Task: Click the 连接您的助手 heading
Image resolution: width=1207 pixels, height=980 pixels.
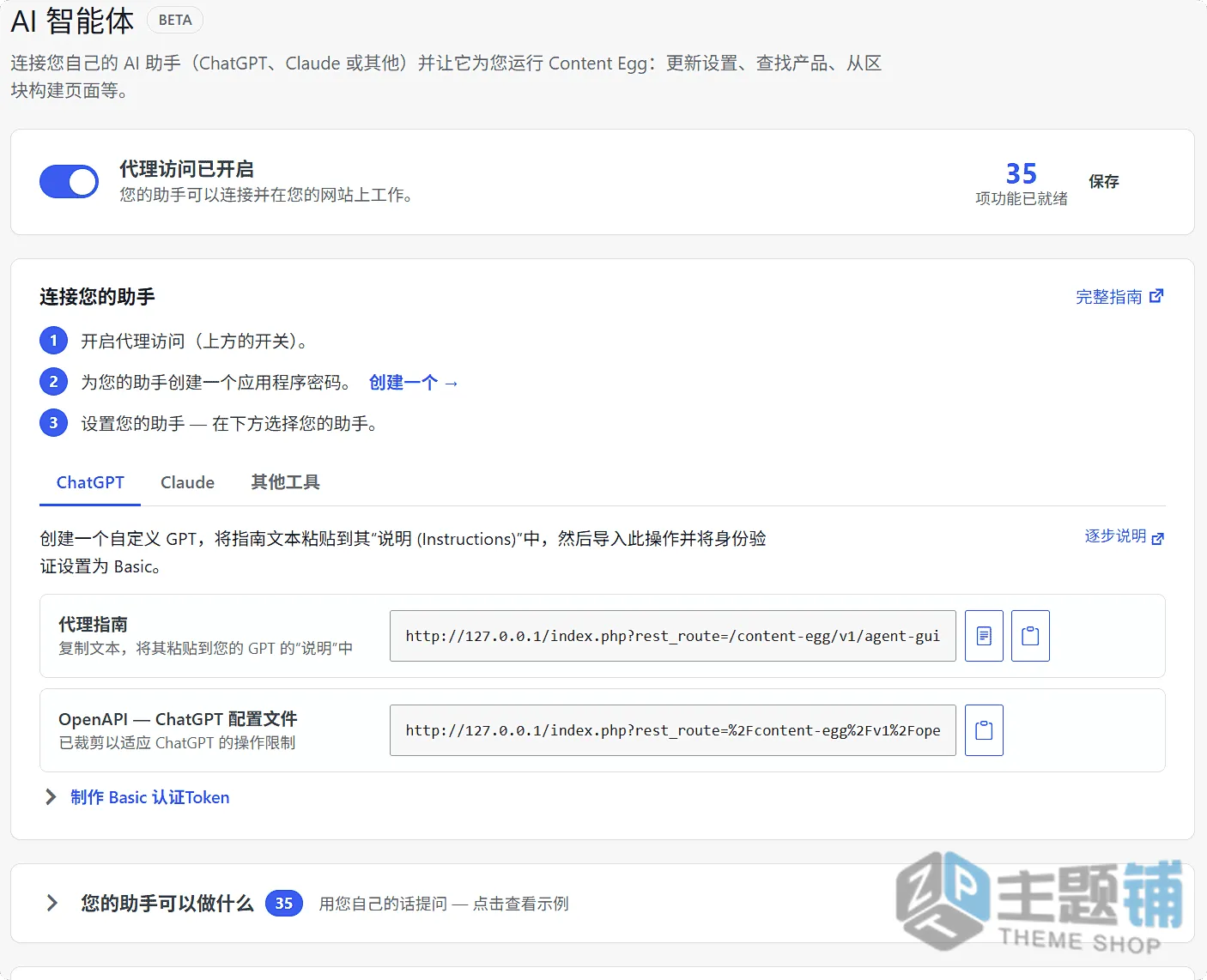Action: [x=97, y=297]
